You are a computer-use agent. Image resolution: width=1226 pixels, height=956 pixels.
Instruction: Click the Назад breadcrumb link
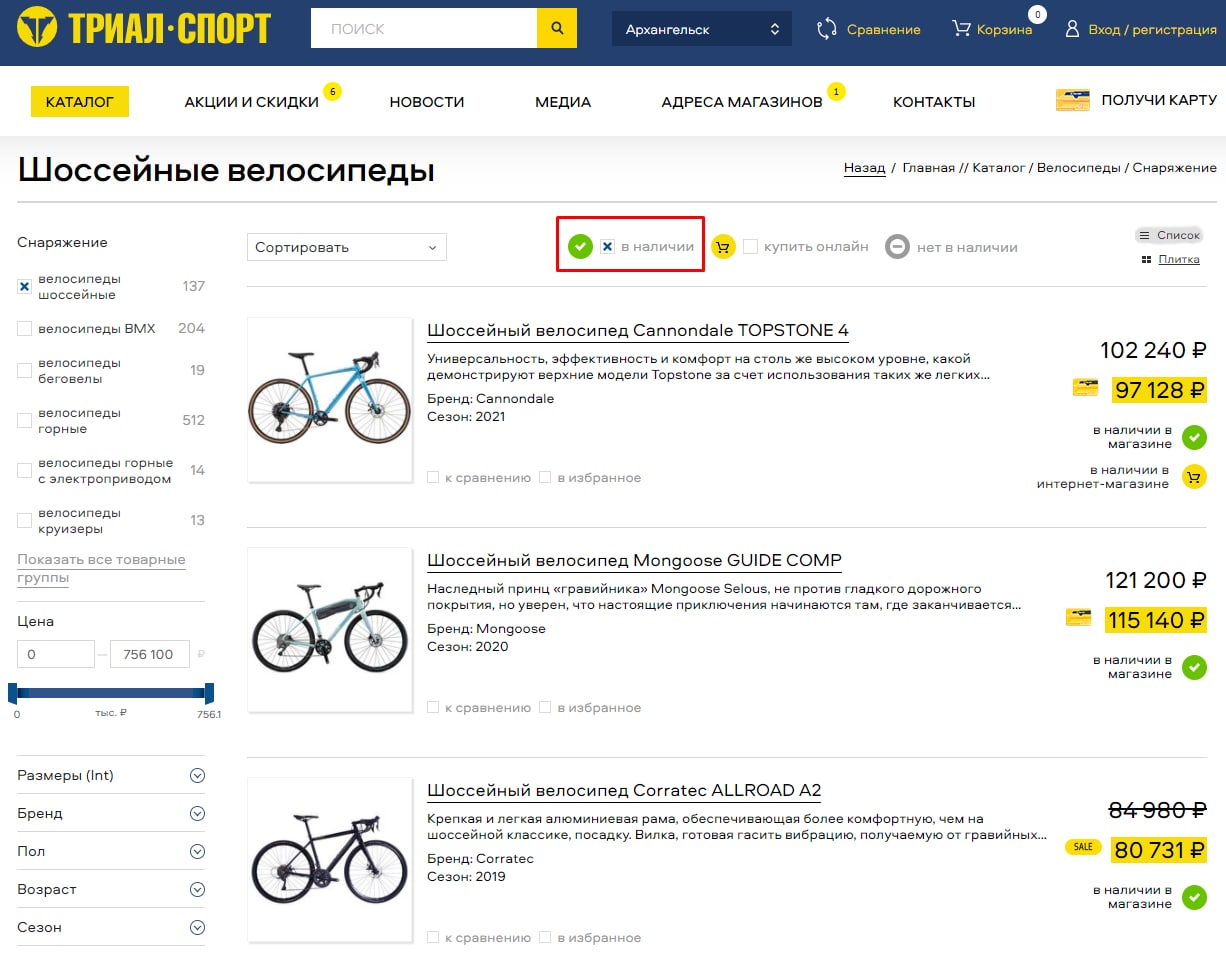pyautogui.click(x=865, y=168)
